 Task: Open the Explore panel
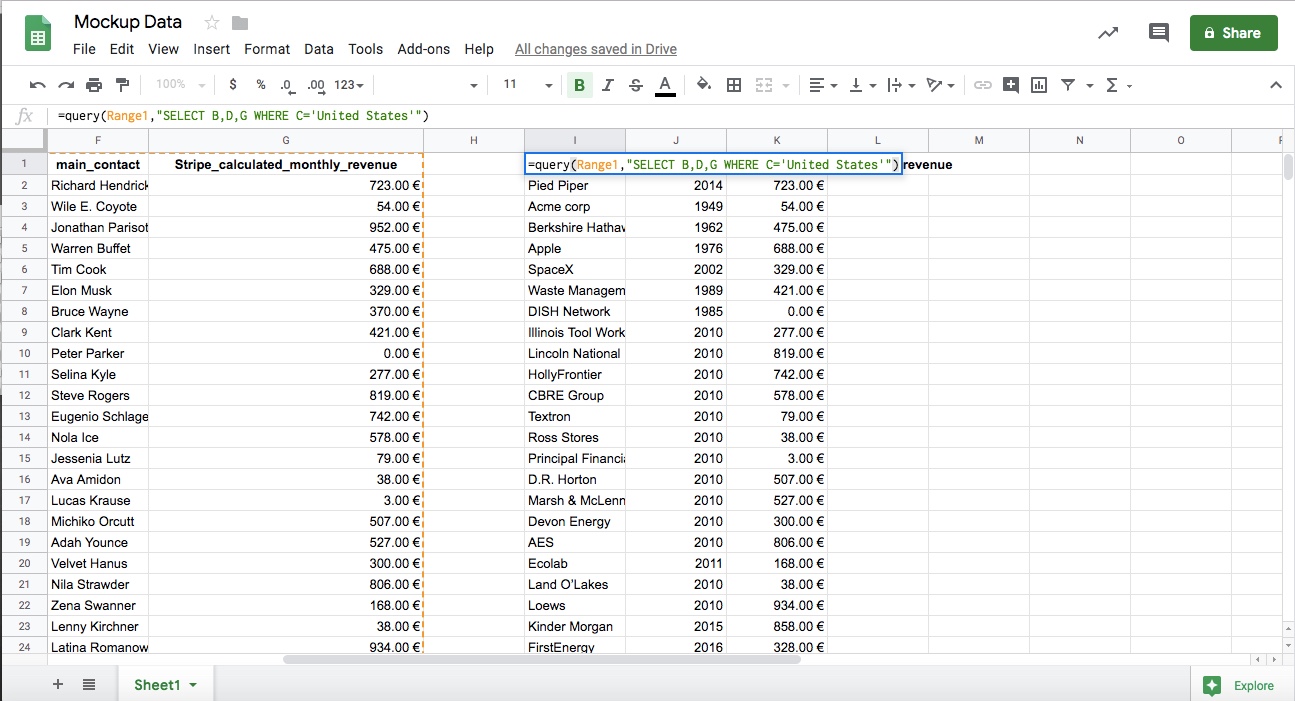pos(1242,686)
